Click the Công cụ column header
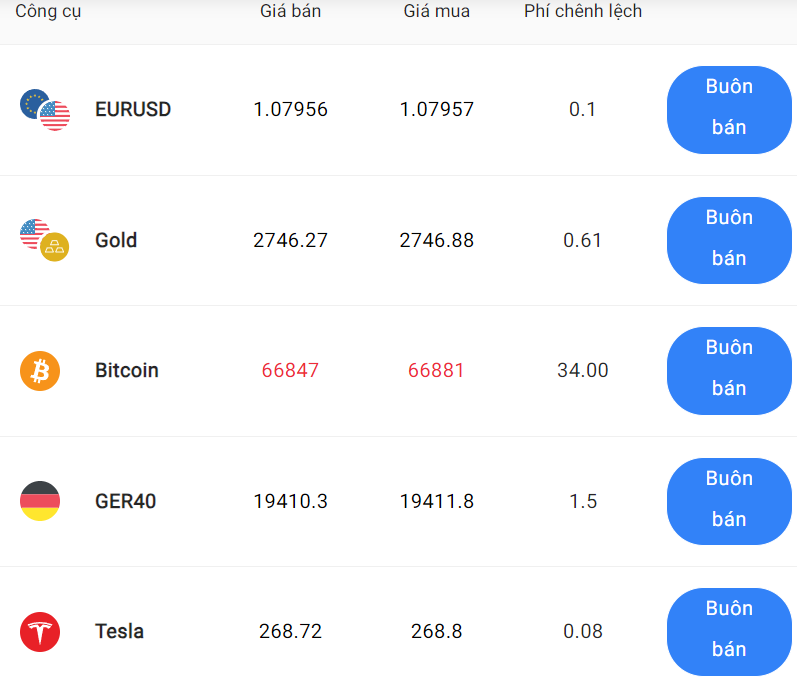Screen dimensions: 797x680 pyautogui.click(x=48, y=11)
